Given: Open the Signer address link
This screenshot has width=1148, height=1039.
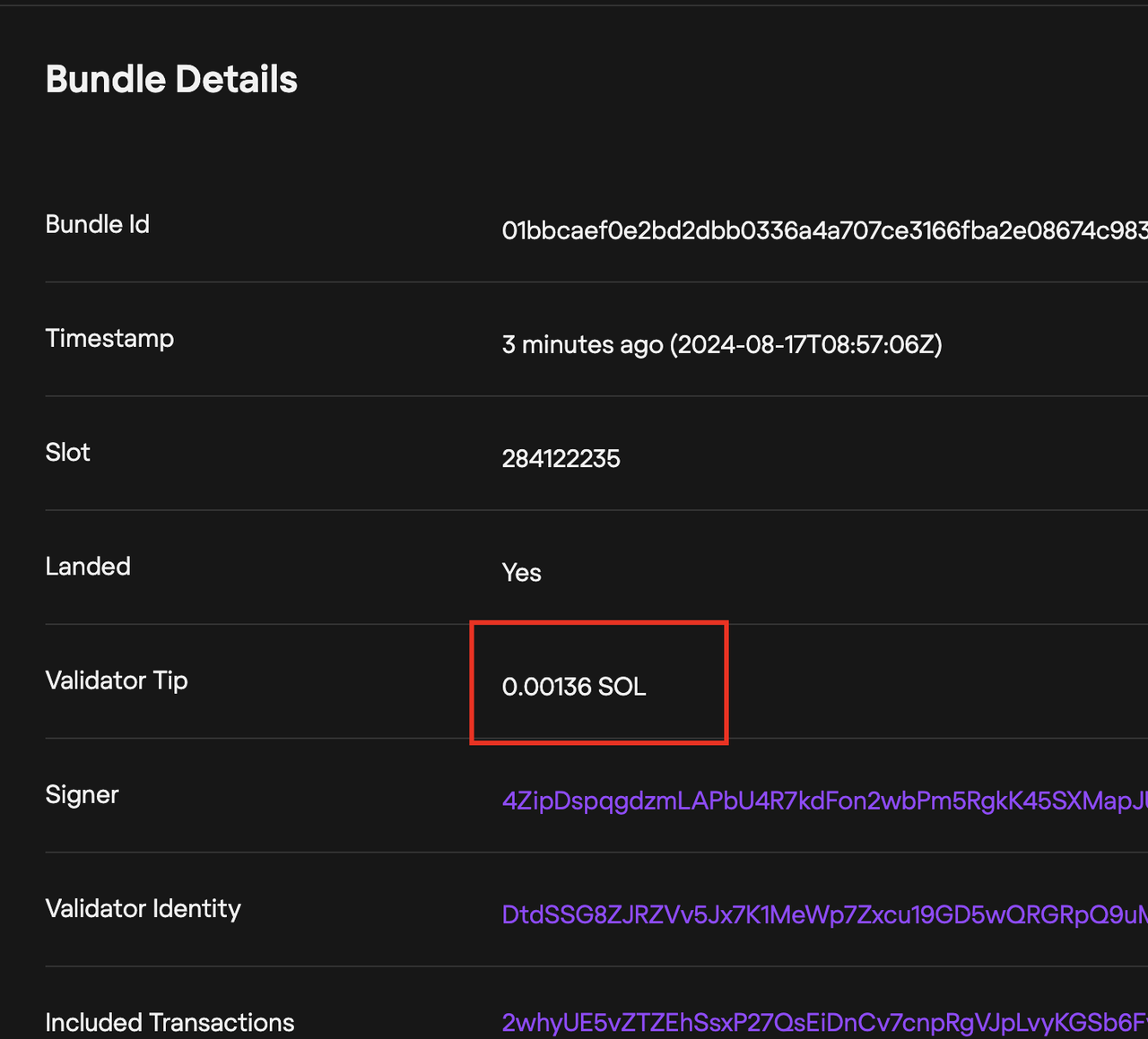Looking at the screenshot, I should [824, 801].
